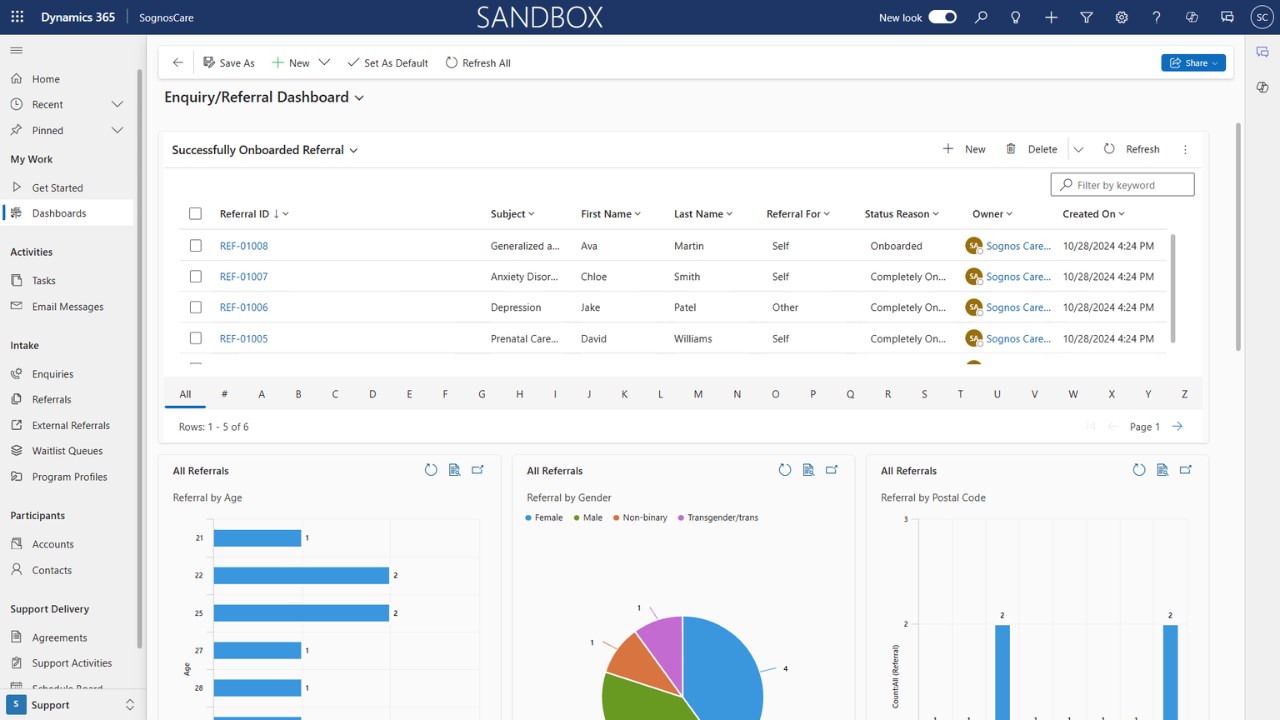1280x720 pixels.
Task: Check the REF-01008 row checkbox
Action: pyautogui.click(x=195, y=245)
